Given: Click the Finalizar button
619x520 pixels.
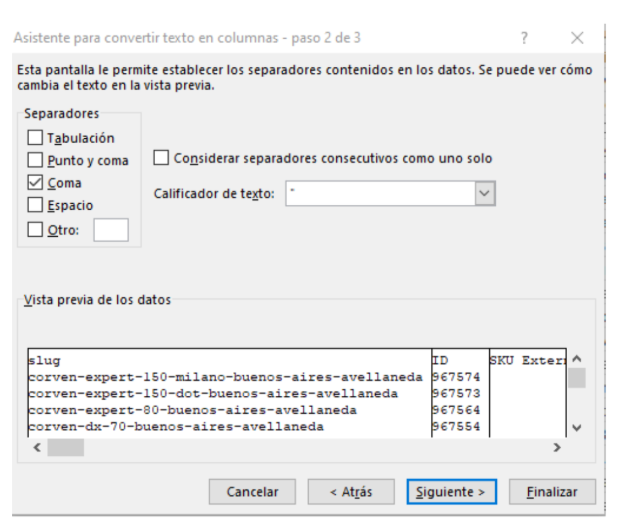Looking at the screenshot, I should (x=552, y=492).
